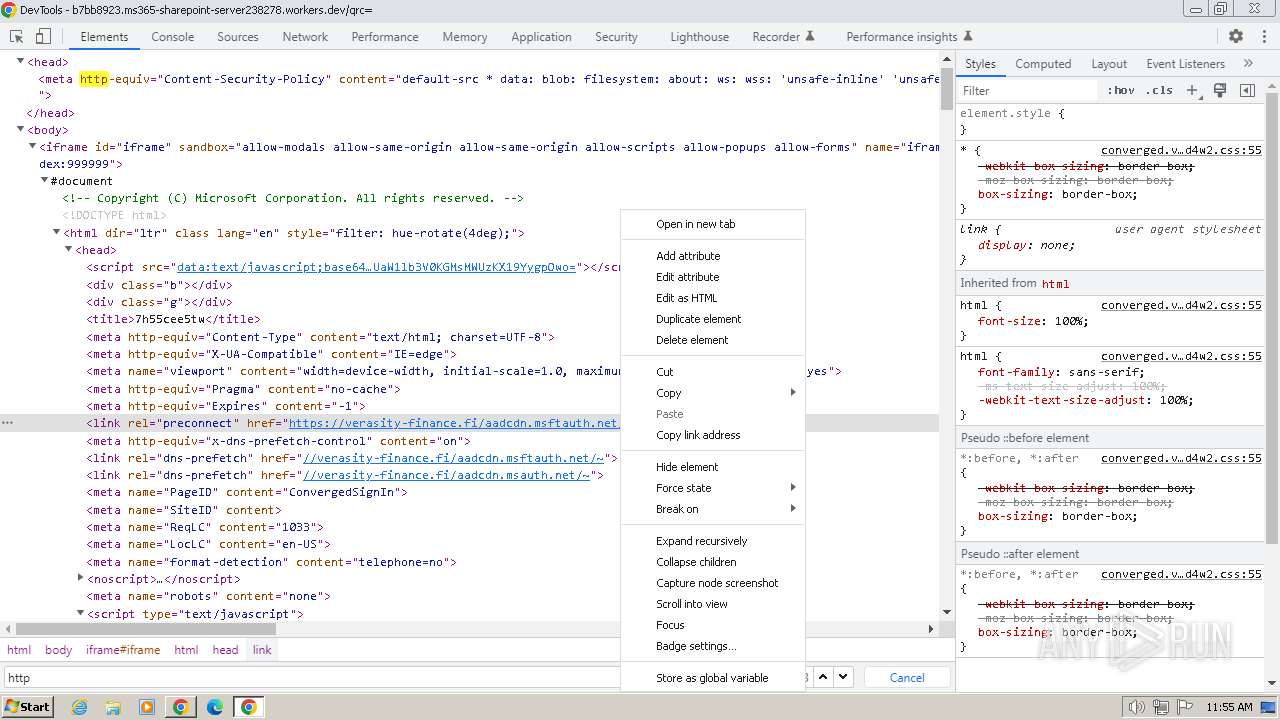This screenshot has width=1280, height=720.
Task: Open File Explorer from taskbar
Action: 113,707
